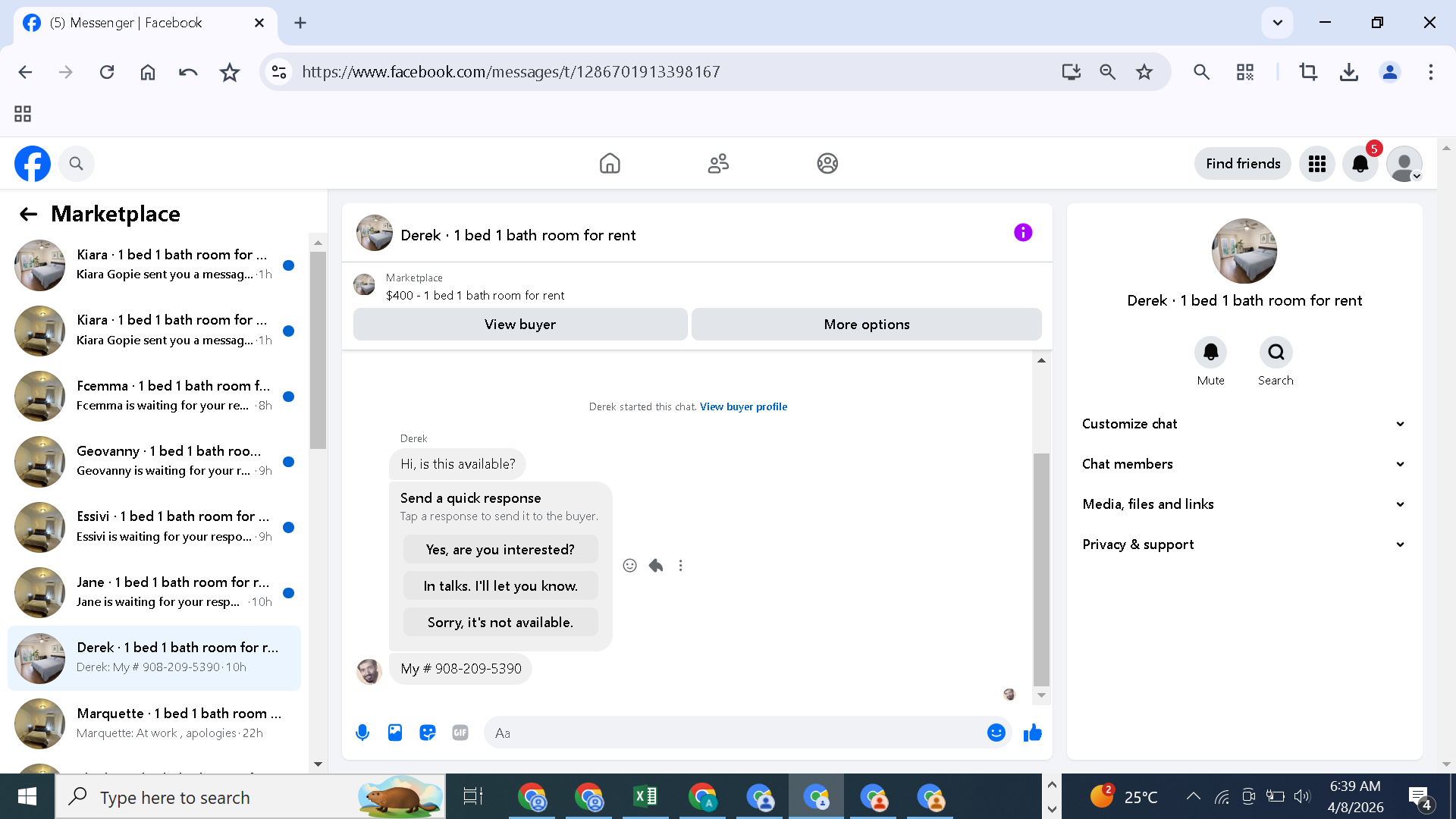The image size is (1456, 819).
Task: Attach a photo using image icon
Action: coord(395,733)
